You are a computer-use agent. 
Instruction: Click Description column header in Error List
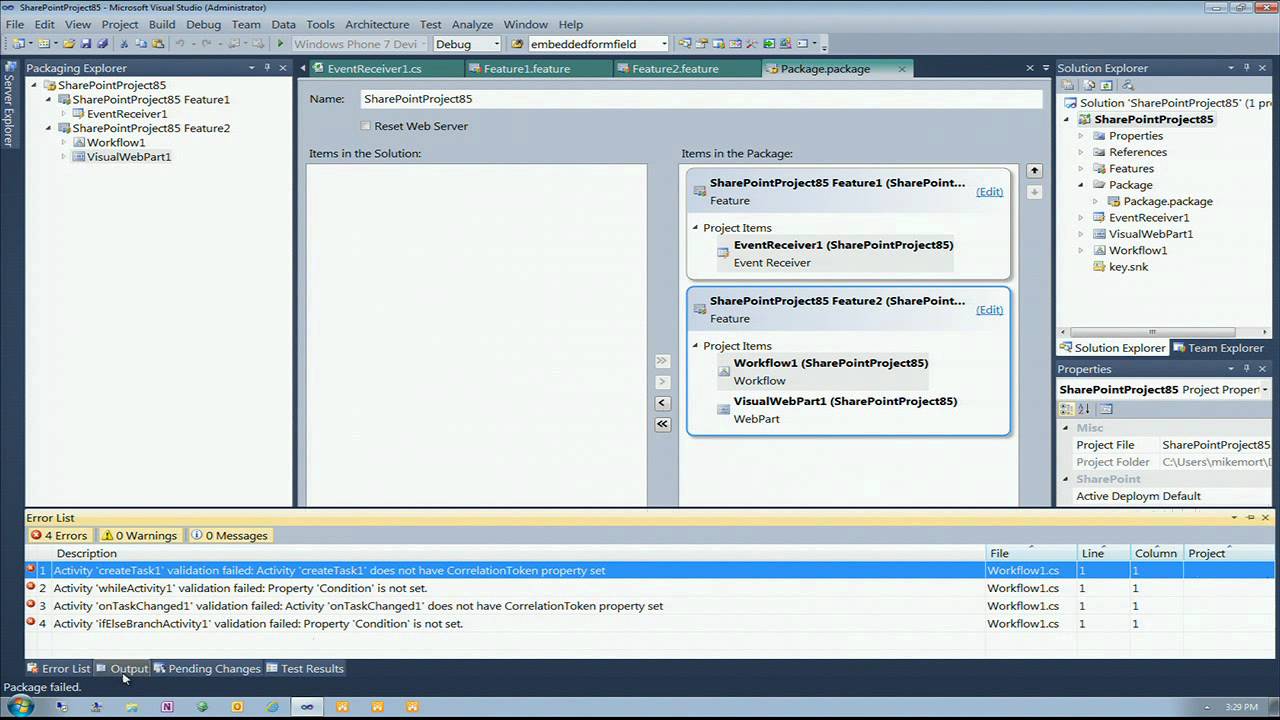click(520, 553)
